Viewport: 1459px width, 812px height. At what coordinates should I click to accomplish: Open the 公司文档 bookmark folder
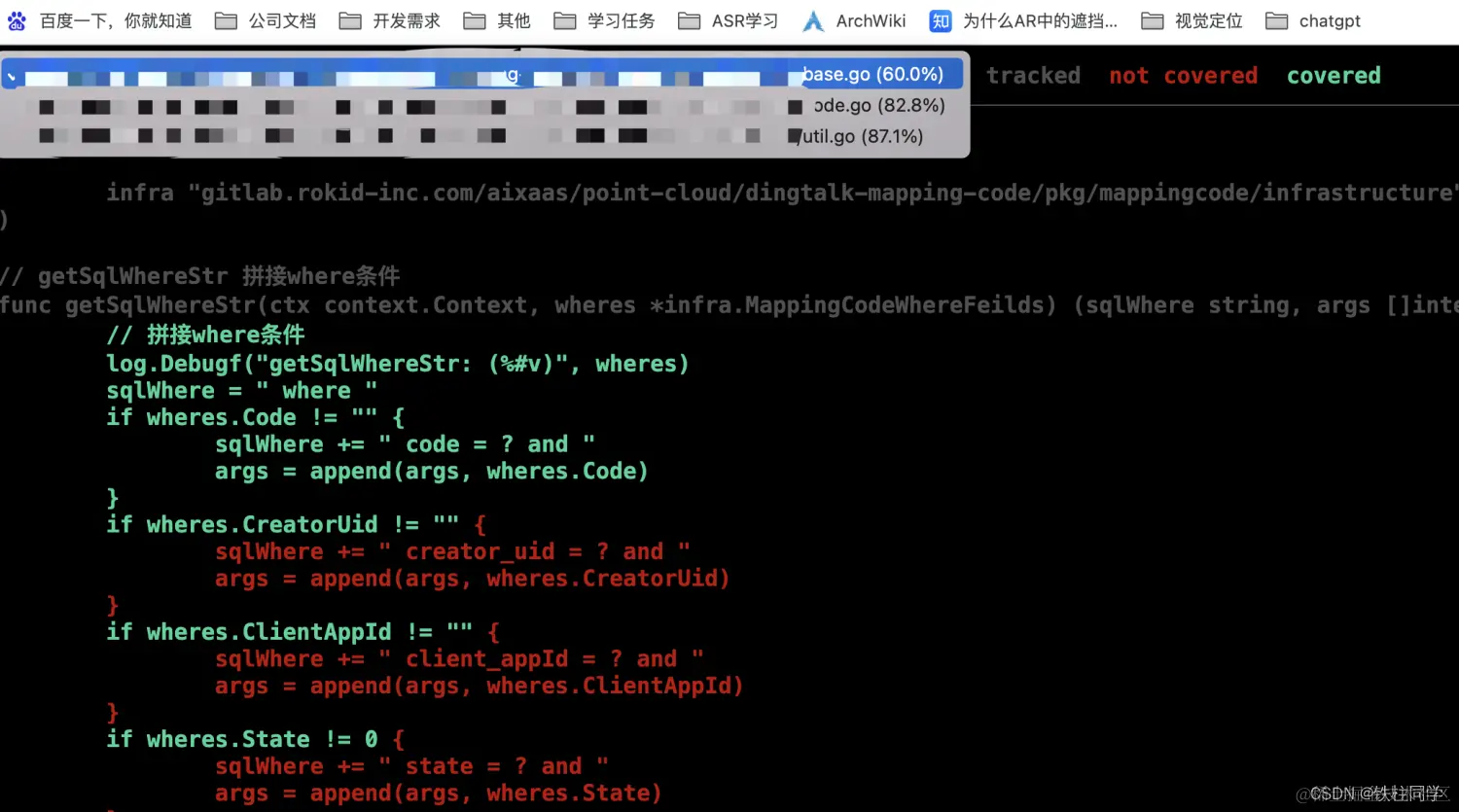266,20
